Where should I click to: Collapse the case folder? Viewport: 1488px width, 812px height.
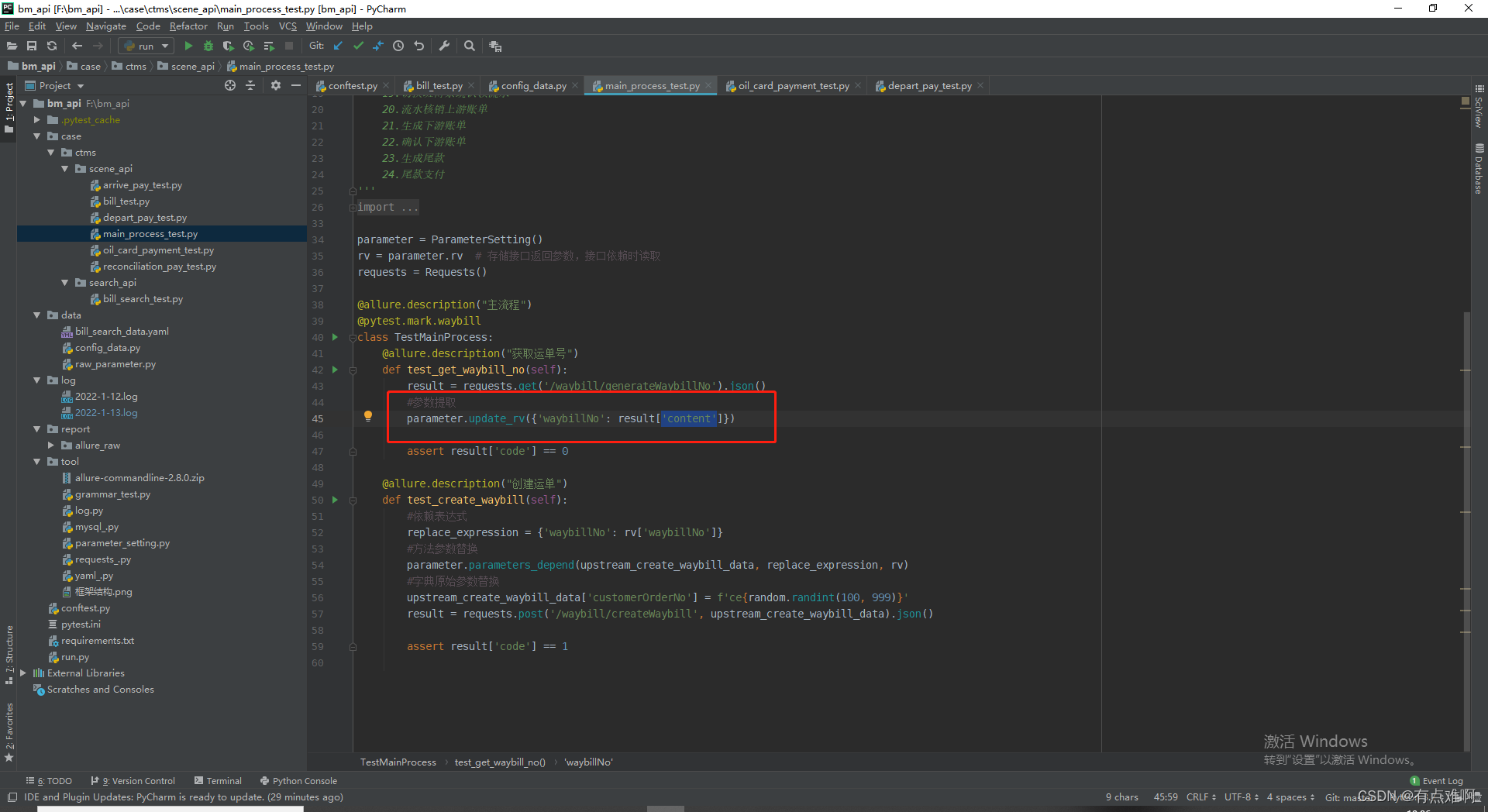[37, 136]
